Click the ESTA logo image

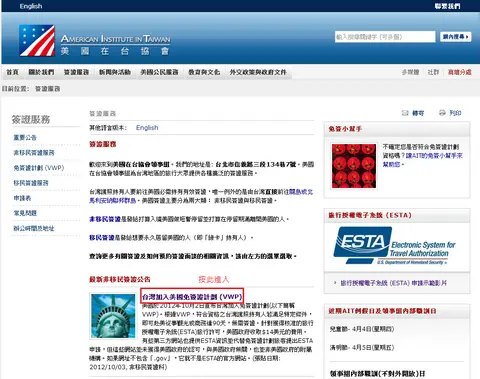(395, 245)
